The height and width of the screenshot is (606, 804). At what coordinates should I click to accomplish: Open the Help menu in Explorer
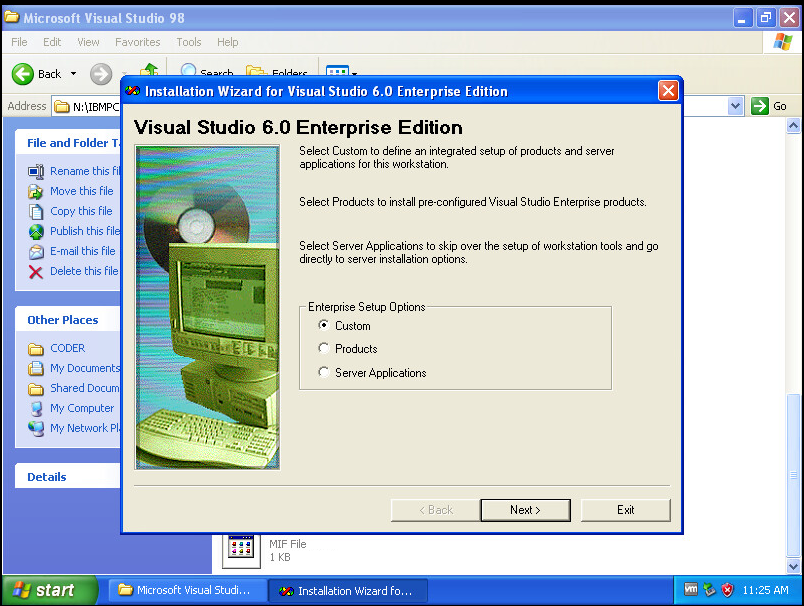point(228,42)
